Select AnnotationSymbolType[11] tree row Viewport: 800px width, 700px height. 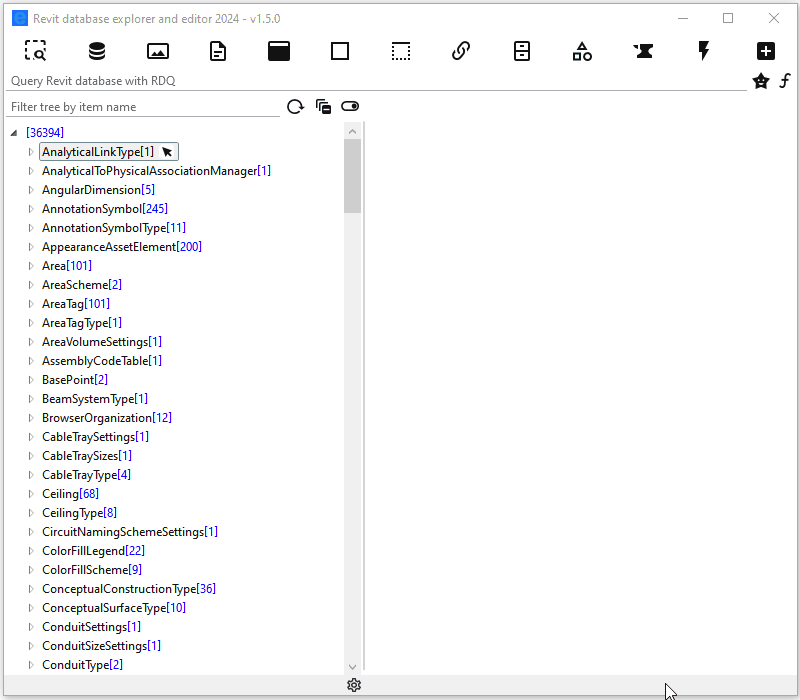(x=114, y=228)
